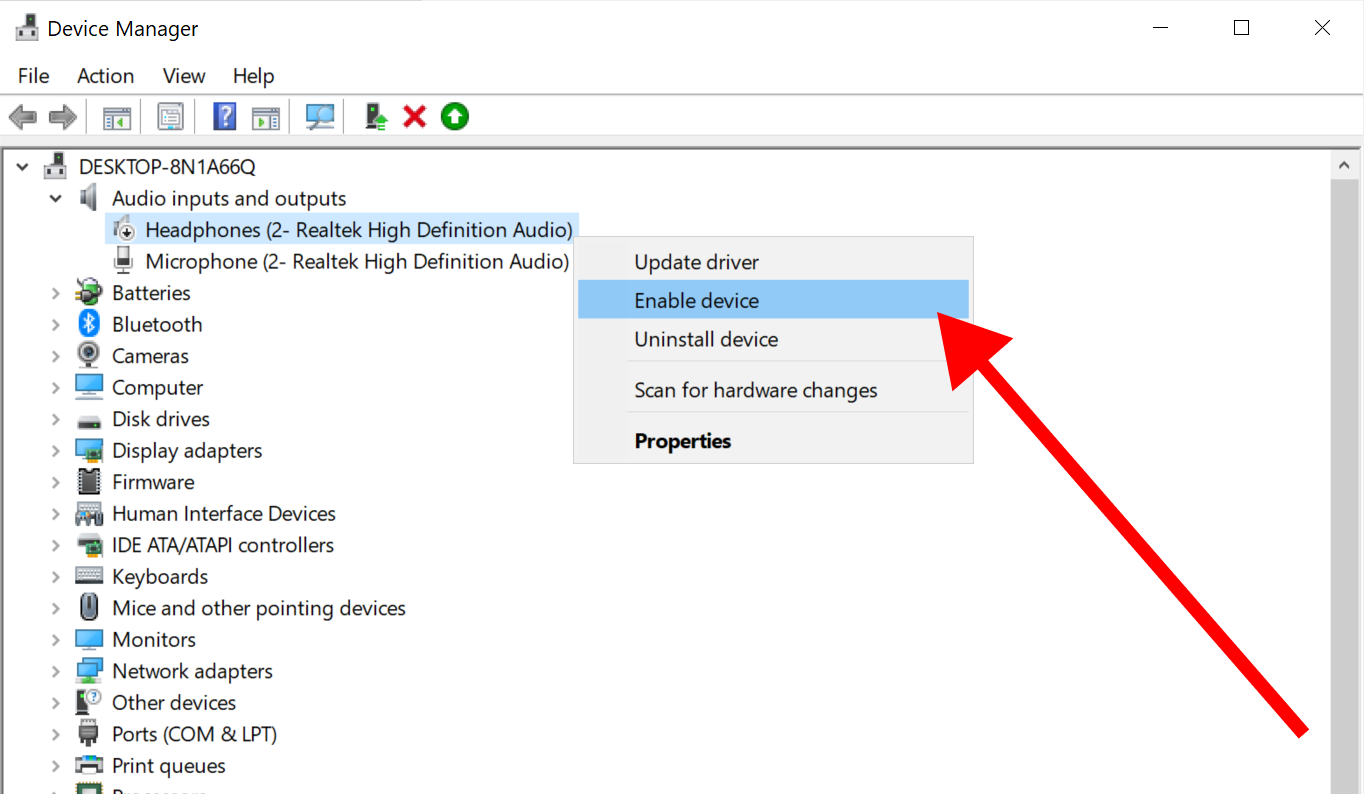Image resolution: width=1364 pixels, height=794 pixels.
Task: Open the Action menu
Action: (x=105, y=76)
